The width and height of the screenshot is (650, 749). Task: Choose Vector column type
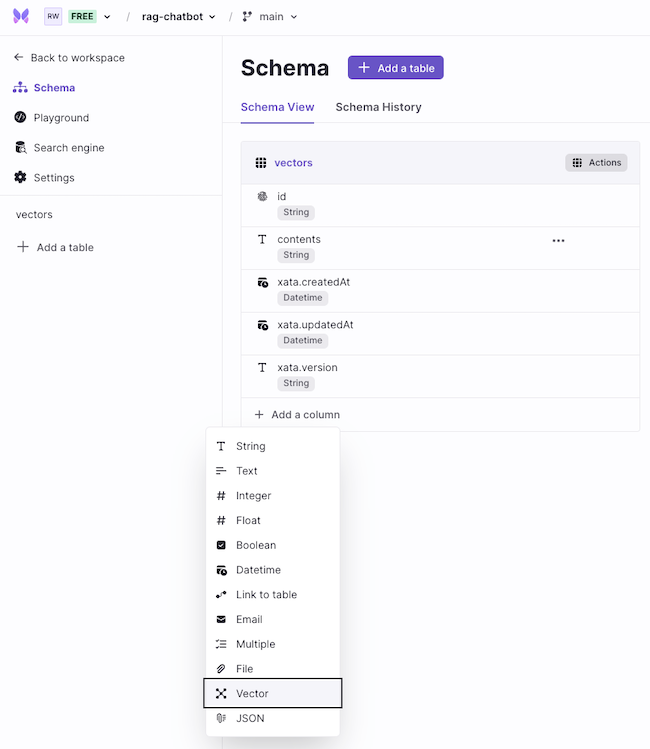273,693
